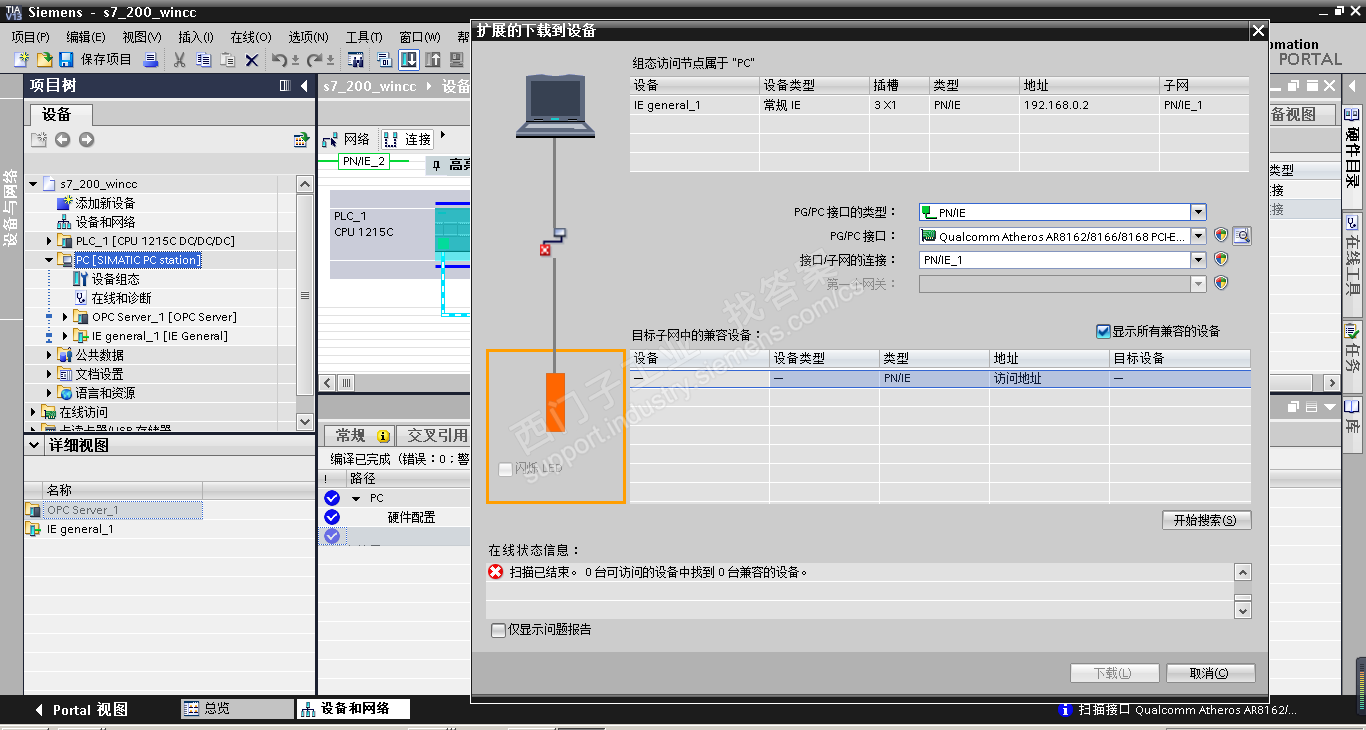Switch to the 常规 info tab
This screenshot has width=1366, height=730.
click(358, 436)
